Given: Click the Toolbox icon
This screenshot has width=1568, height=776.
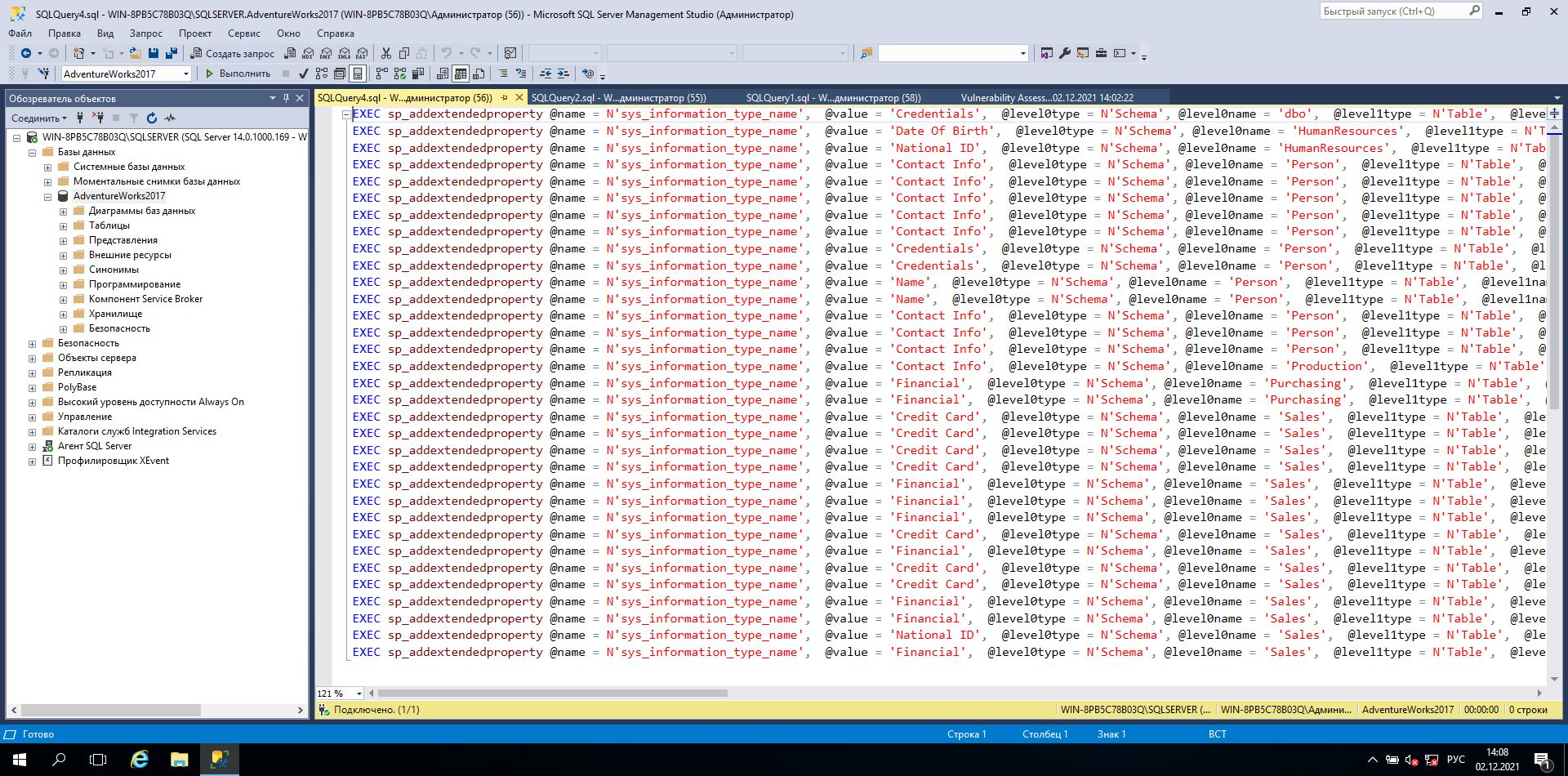Looking at the screenshot, I should click(x=1101, y=53).
